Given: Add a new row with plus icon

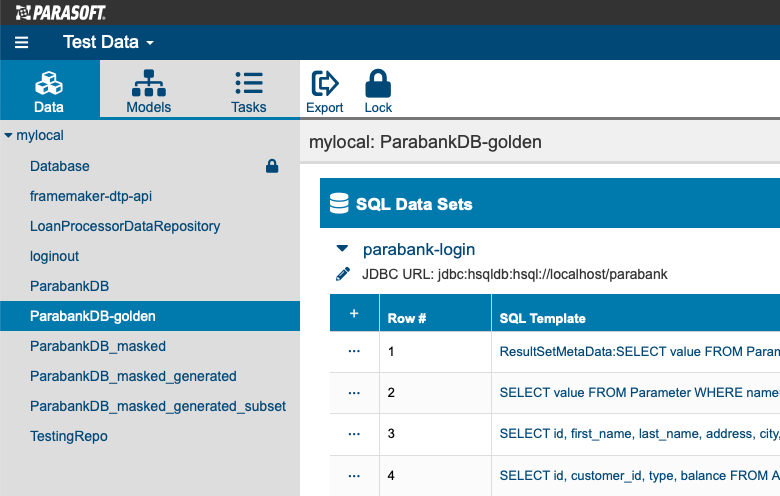Looking at the screenshot, I should [x=354, y=313].
